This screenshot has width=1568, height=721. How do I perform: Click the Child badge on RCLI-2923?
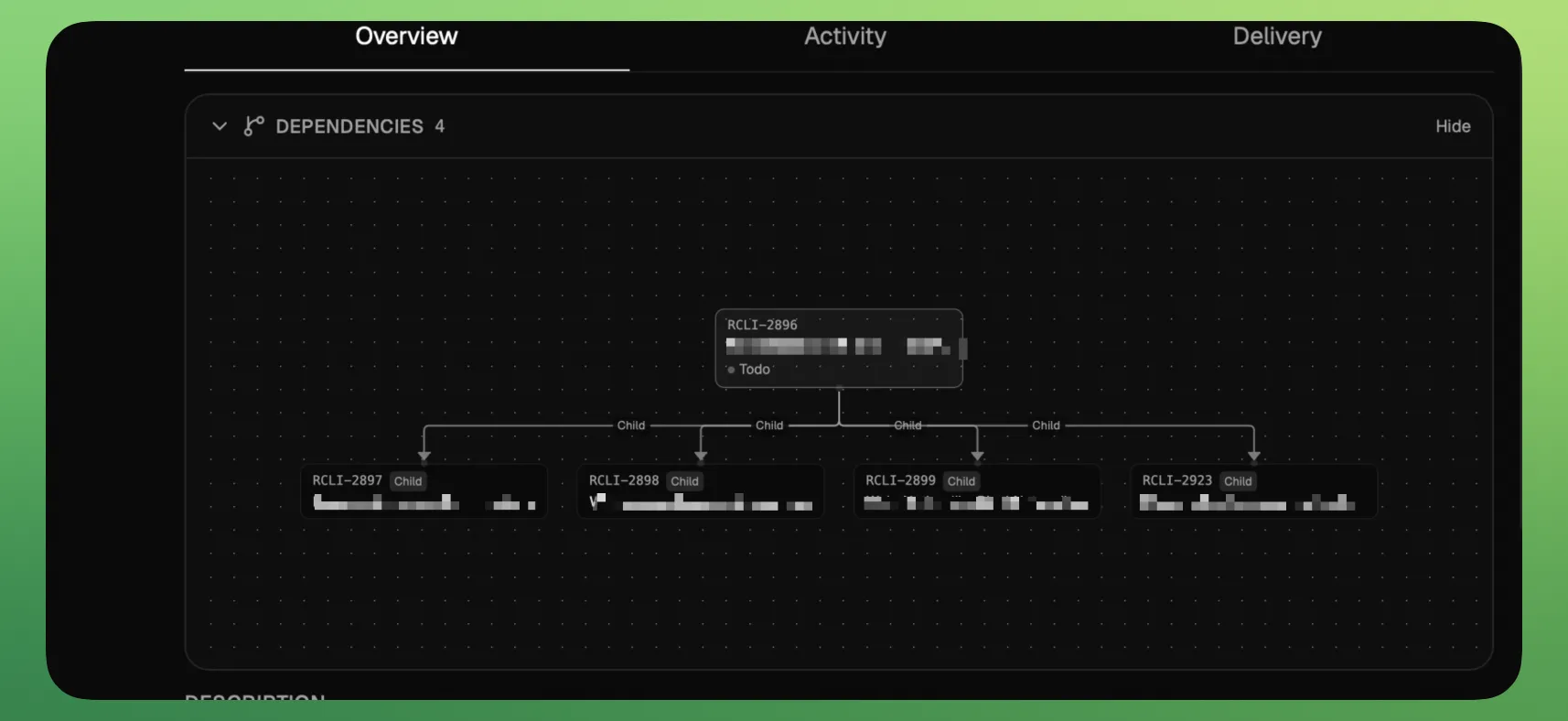(1238, 481)
